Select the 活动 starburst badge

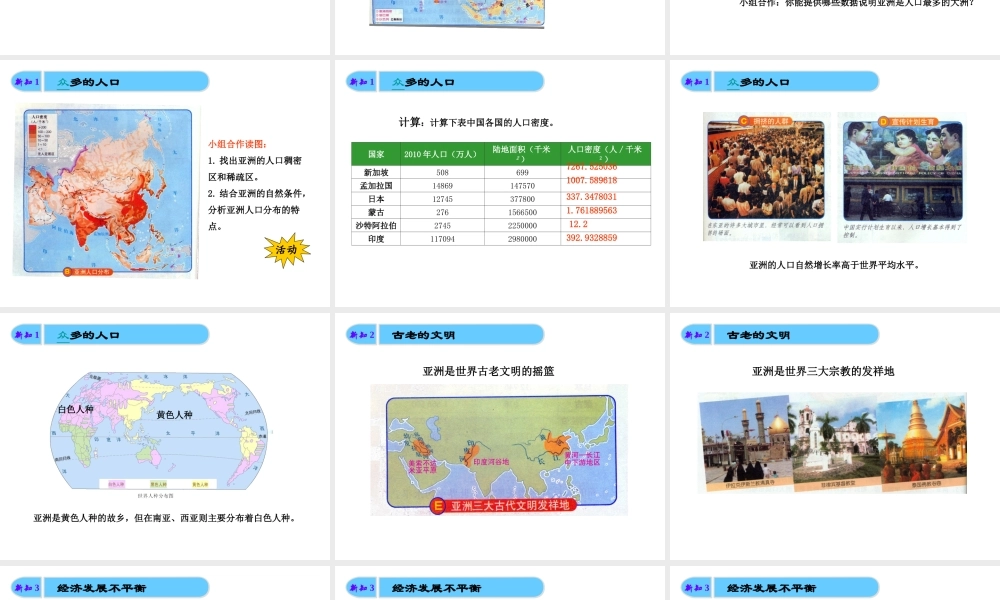(287, 250)
